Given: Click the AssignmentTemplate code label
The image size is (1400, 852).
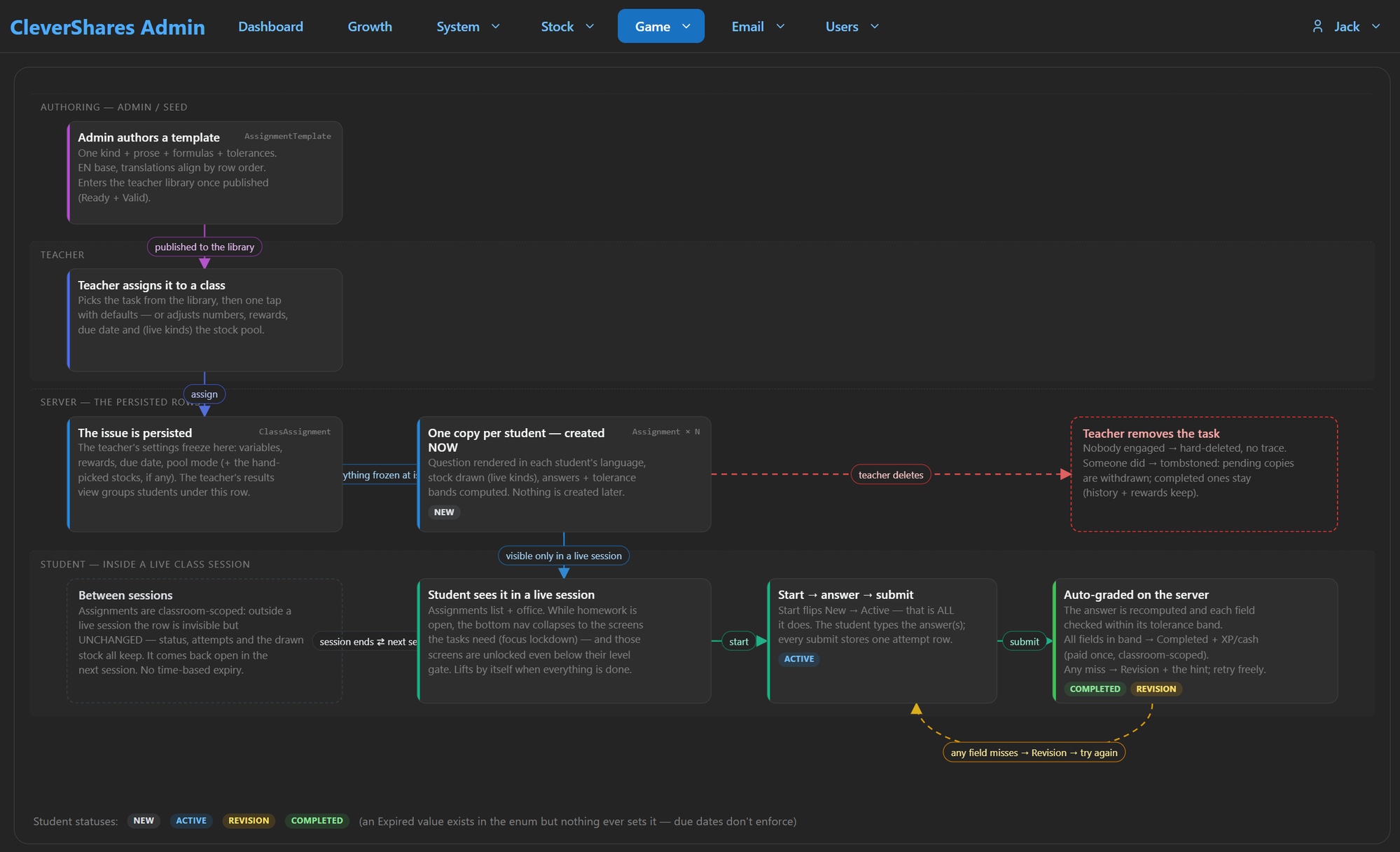Looking at the screenshot, I should [288, 137].
